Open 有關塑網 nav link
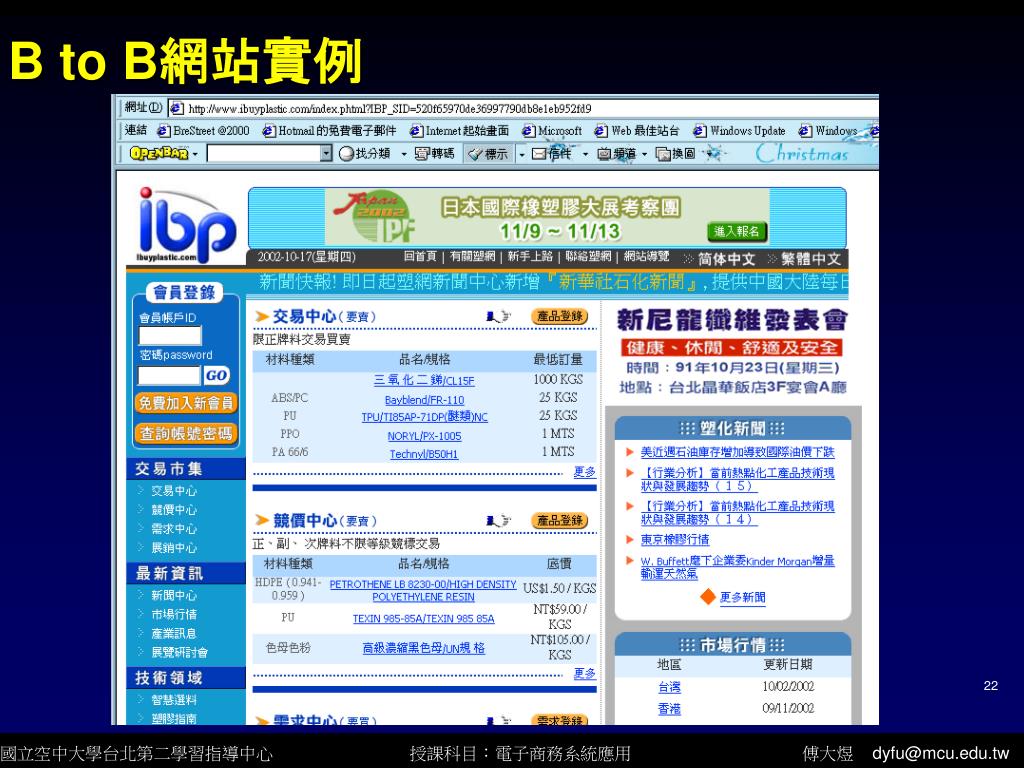The height and width of the screenshot is (768, 1024). (x=472, y=257)
